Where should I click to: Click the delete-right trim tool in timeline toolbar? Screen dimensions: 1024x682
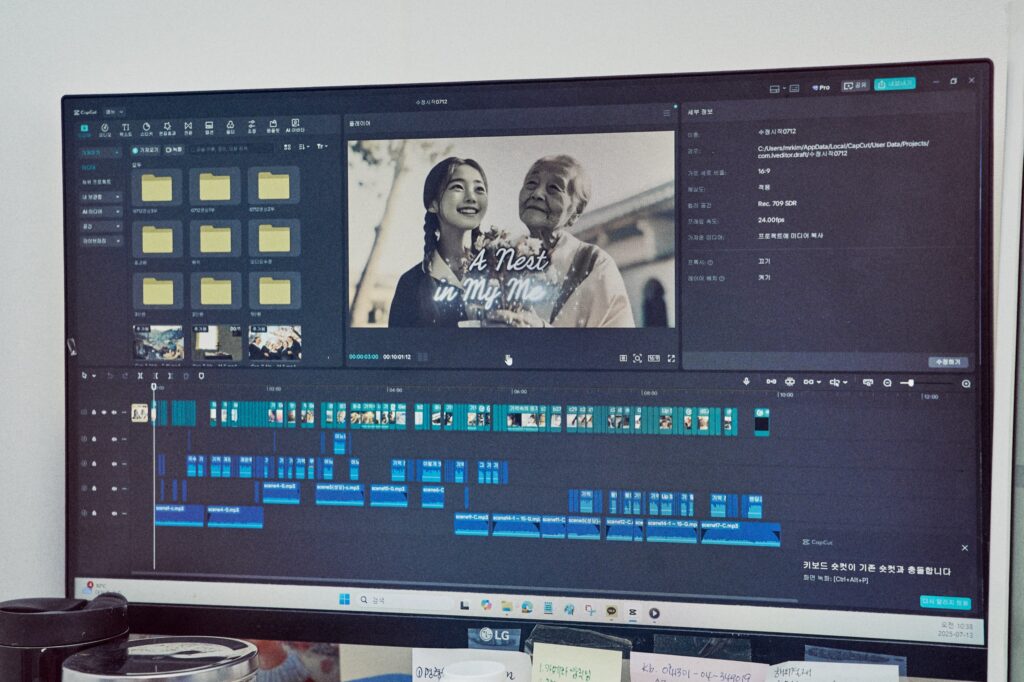click(170, 376)
